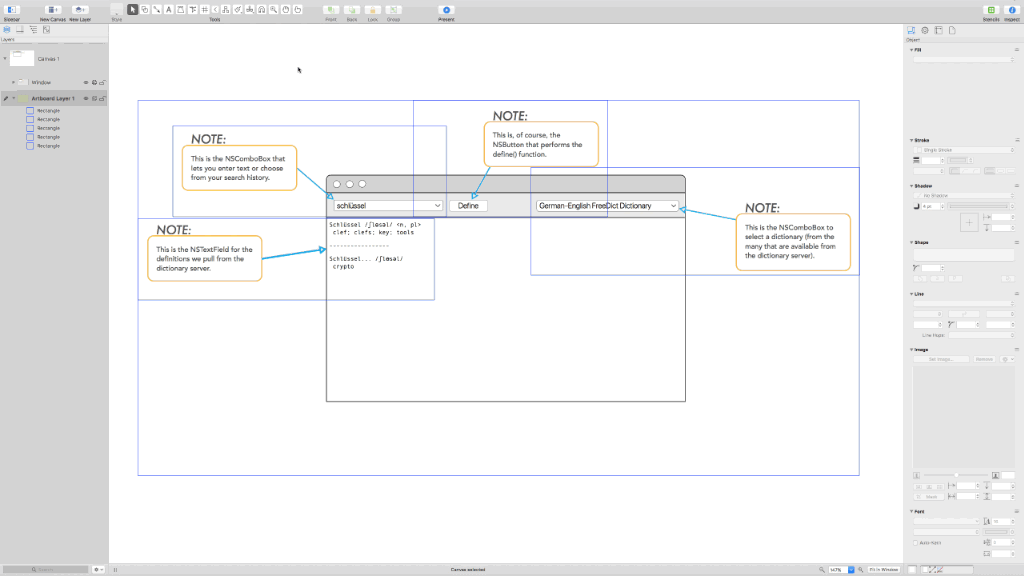Click the Fill color well in the inspector
The width and height of the screenshot is (1024, 576).
960,61
